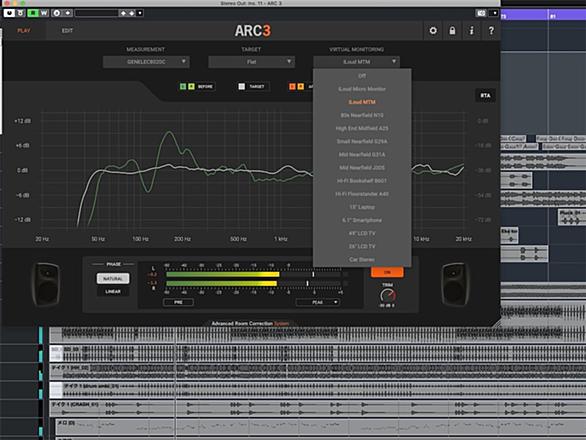
Task: Collapse Virtual Monitoring dropdown iLoud MTM
Action: 357,62
